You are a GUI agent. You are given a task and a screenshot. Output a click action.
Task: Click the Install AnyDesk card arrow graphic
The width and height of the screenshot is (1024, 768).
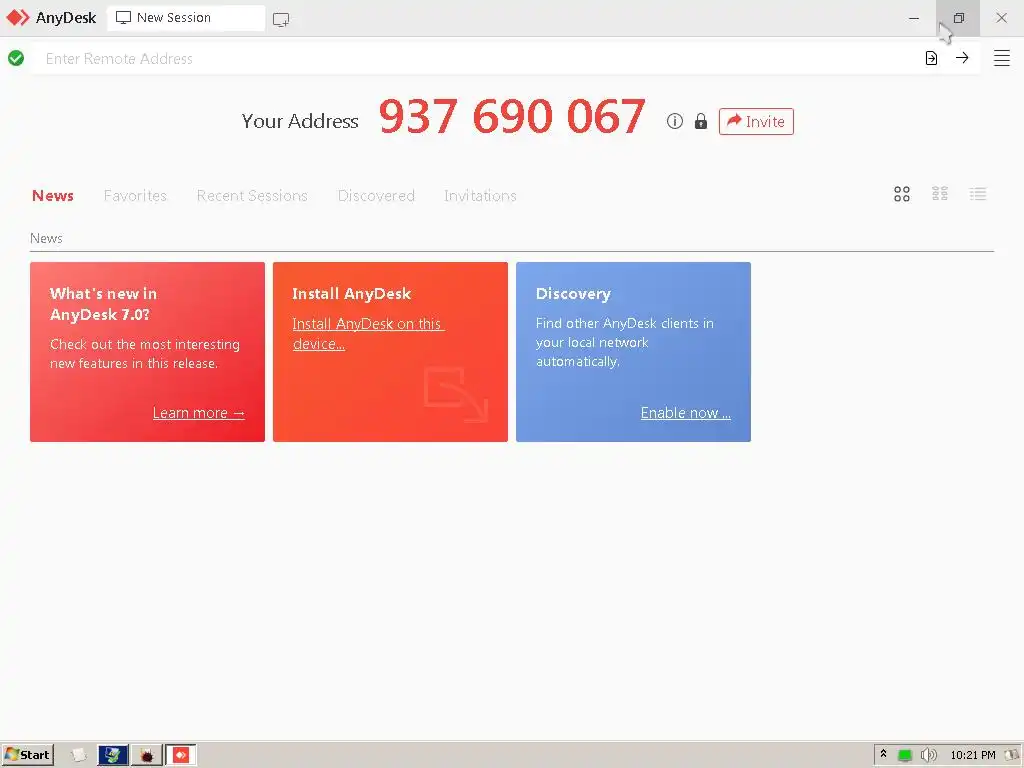456,394
